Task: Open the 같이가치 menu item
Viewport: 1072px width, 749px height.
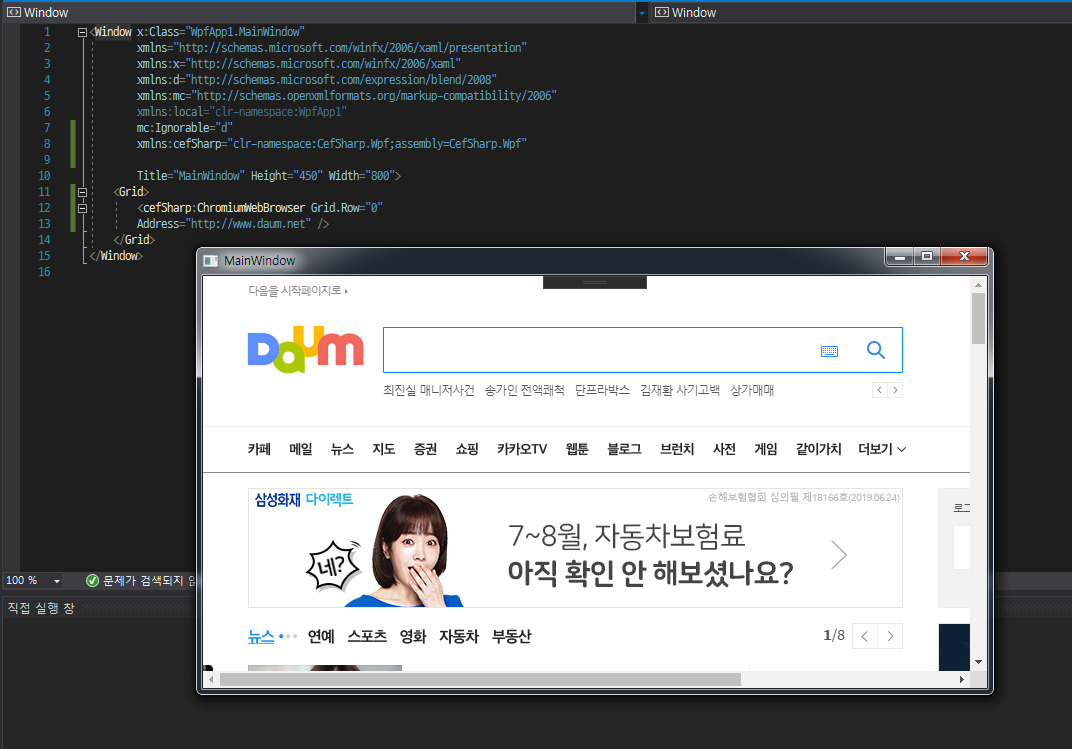Action: click(x=818, y=449)
